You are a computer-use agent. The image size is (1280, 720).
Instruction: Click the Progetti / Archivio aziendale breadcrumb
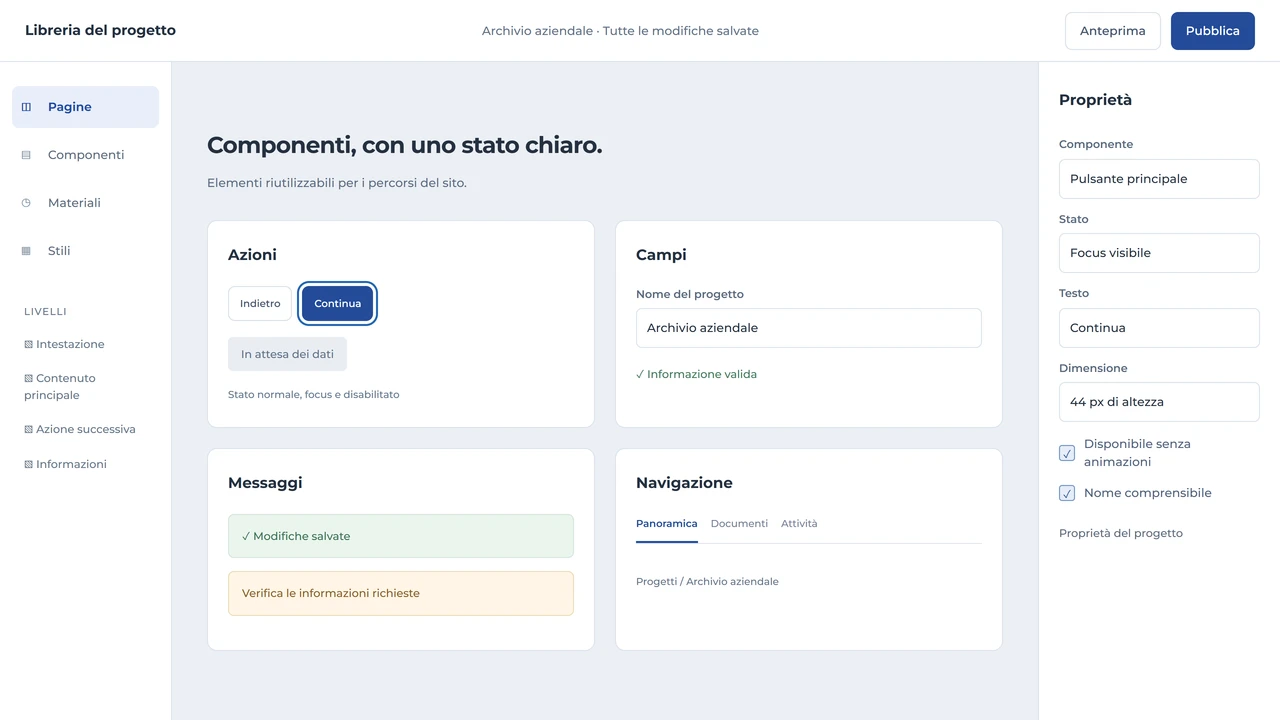point(707,582)
